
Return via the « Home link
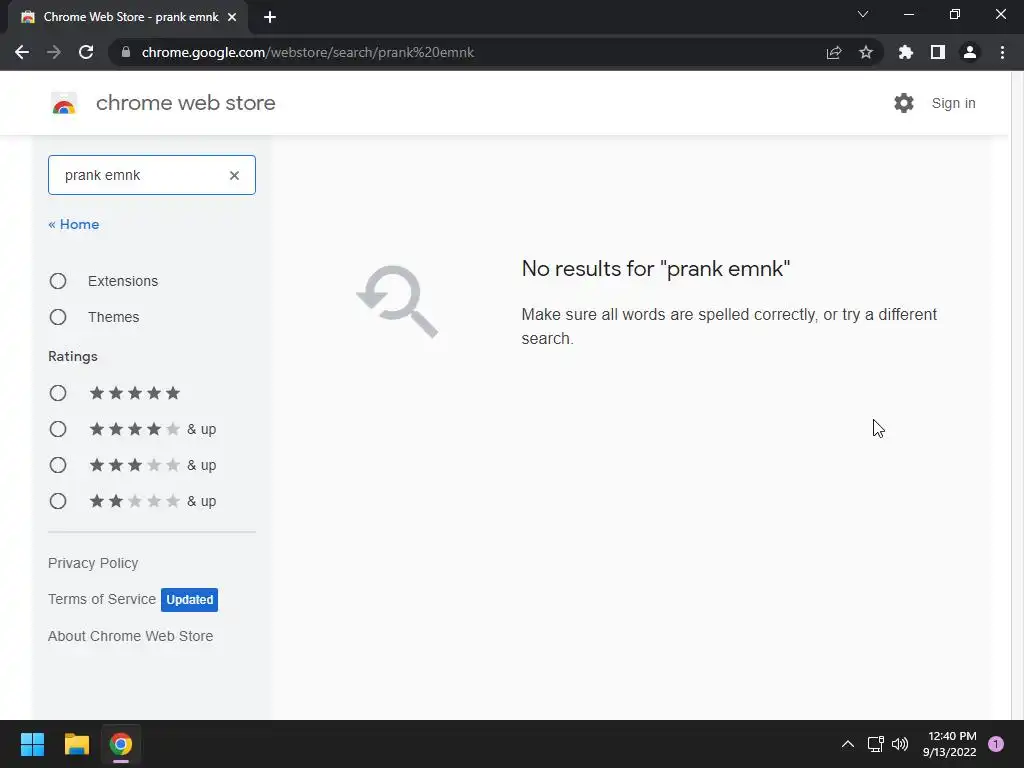74,224
